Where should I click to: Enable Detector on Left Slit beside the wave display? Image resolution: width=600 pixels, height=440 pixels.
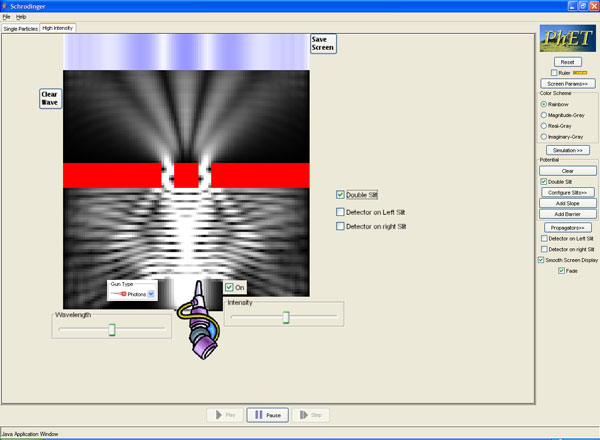[x=340, y=212]
